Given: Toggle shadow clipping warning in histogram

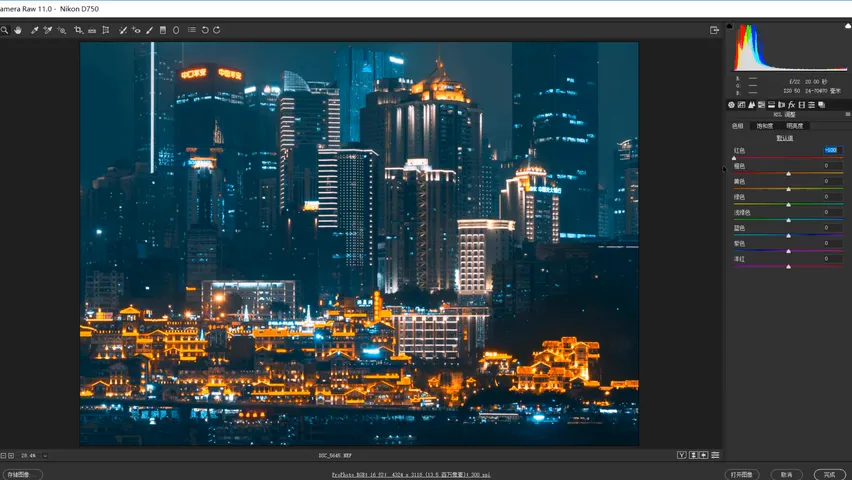Looking at the screenshot, I should tap(730, 26).
